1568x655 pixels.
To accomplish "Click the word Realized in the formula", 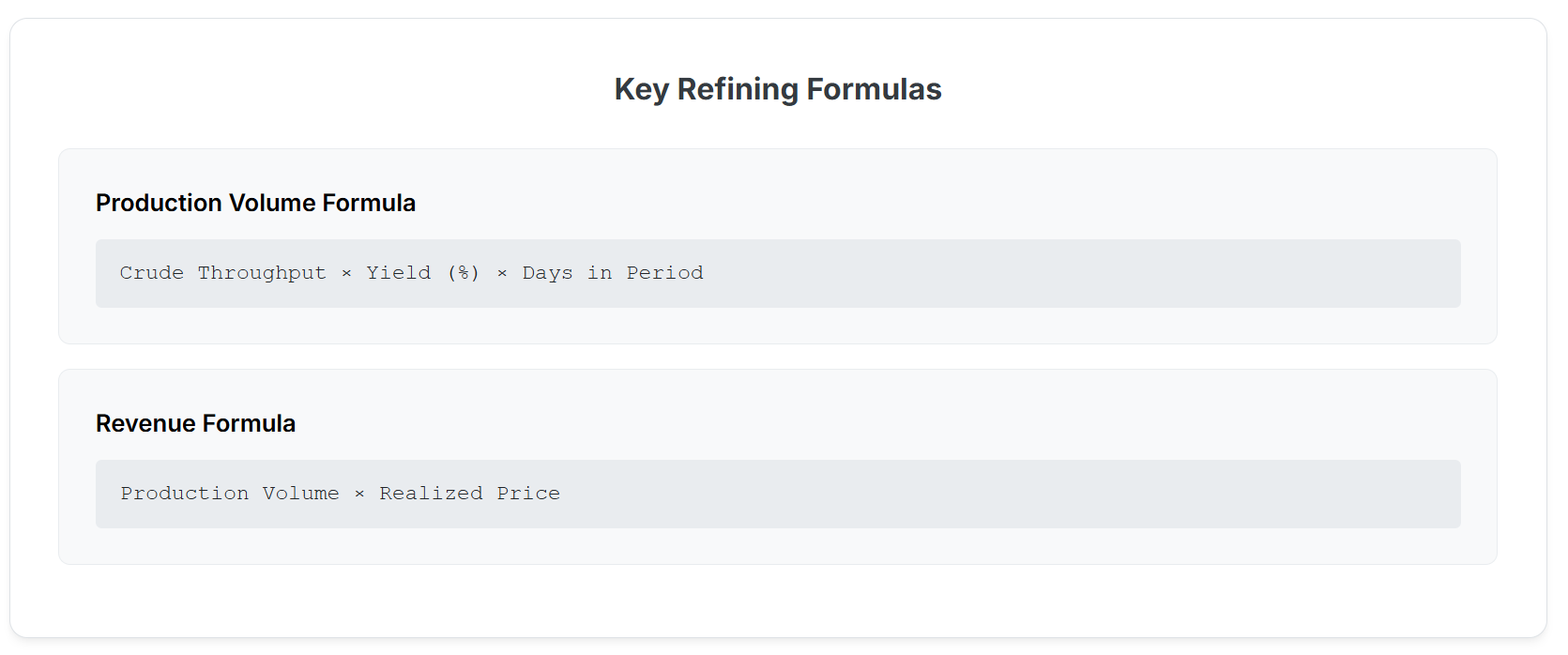I will pyautogui.click(x=431, y=494).
